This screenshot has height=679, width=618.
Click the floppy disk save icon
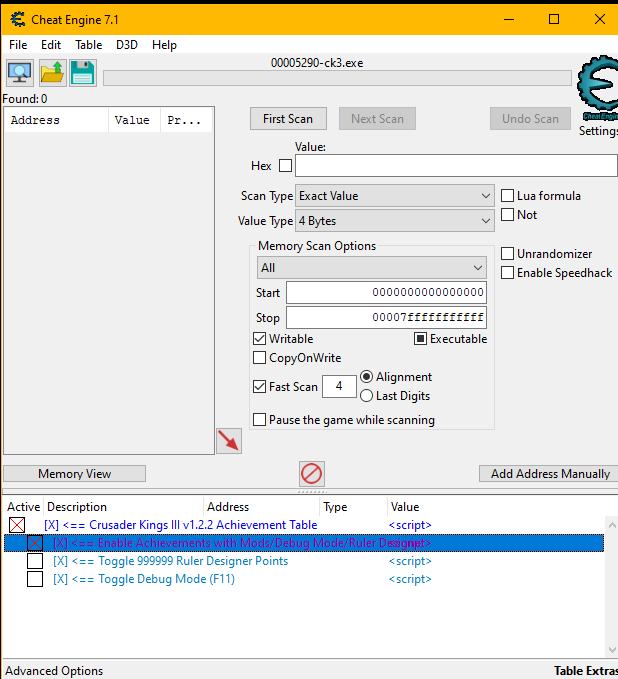tap(83, 73)
